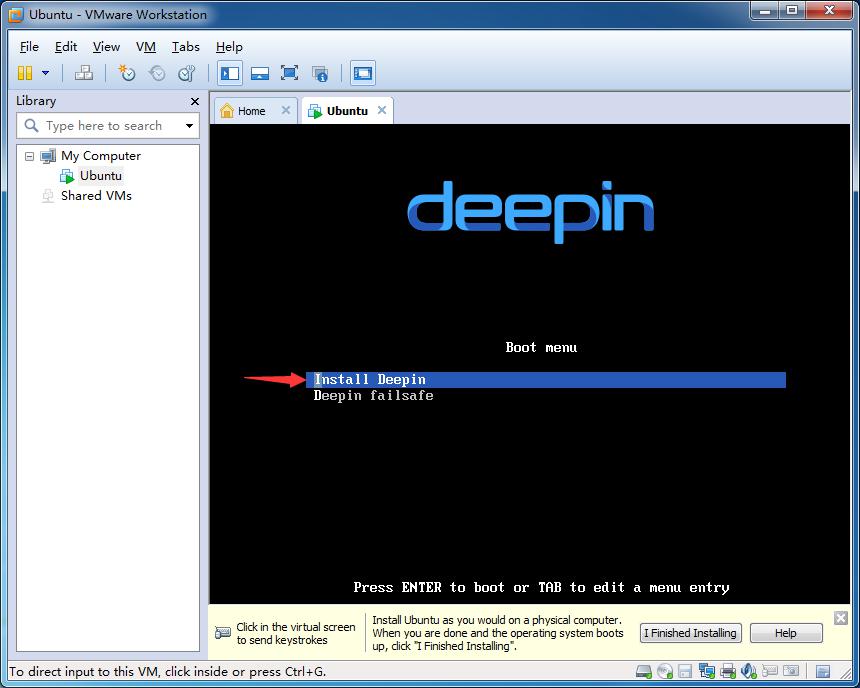
Task: Select the Install Deepin boot entry
Action: [546, 380]
